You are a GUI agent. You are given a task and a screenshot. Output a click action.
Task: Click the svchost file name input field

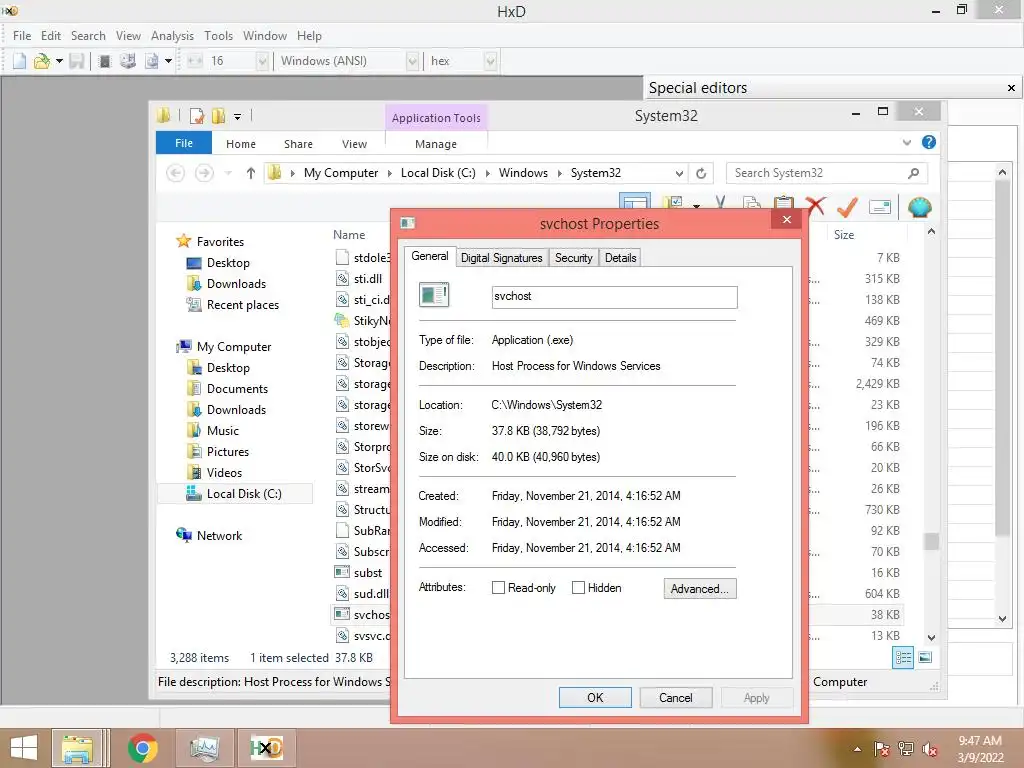pyautogui.click(x=614, y=297)
